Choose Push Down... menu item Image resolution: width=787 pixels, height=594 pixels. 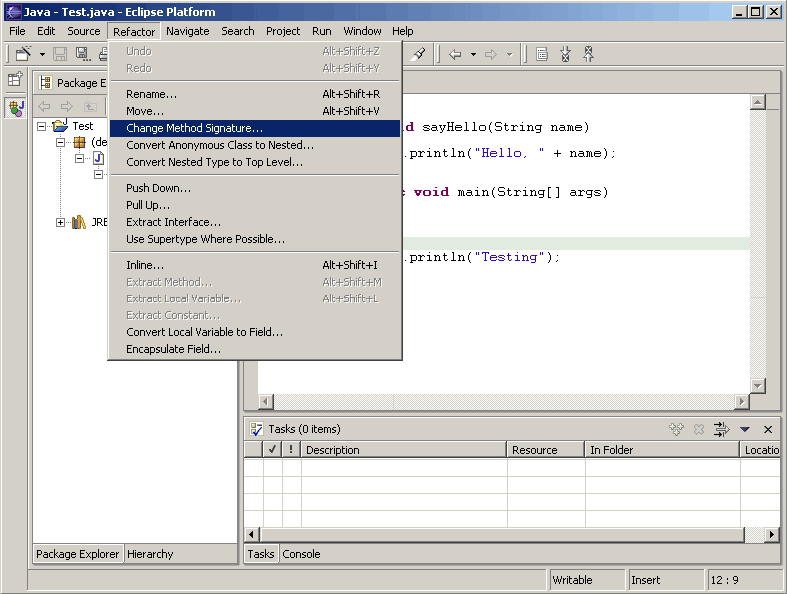click(255, 188)
